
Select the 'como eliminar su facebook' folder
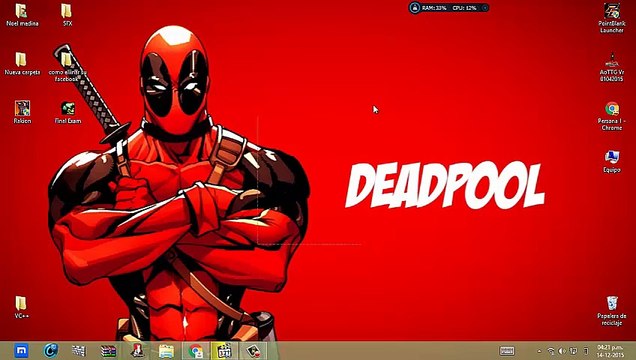point(67,67)
